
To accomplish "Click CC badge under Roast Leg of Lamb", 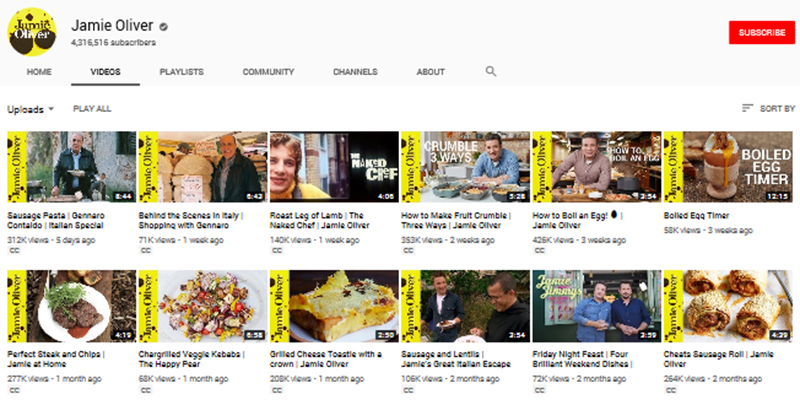I will pyautogui.click(x=277, y=250).
